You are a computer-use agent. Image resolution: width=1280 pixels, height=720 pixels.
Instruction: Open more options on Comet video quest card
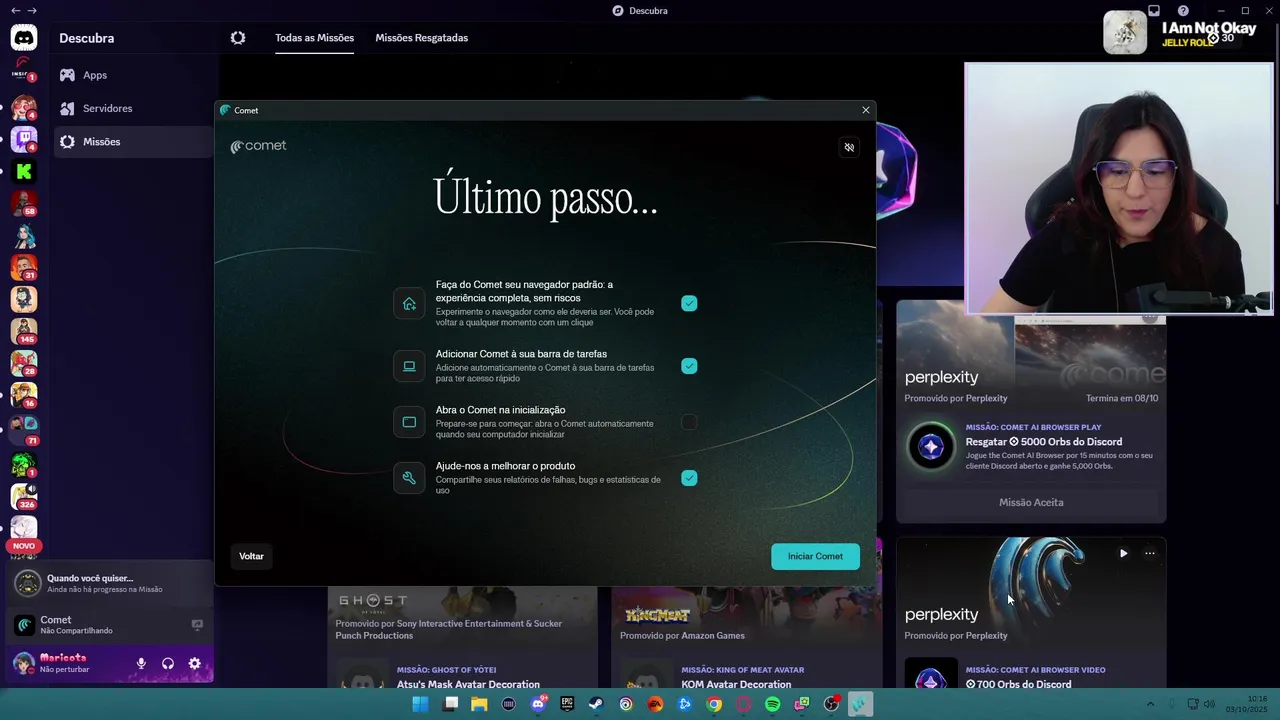pyautogui.click(x=1150, y=553)
